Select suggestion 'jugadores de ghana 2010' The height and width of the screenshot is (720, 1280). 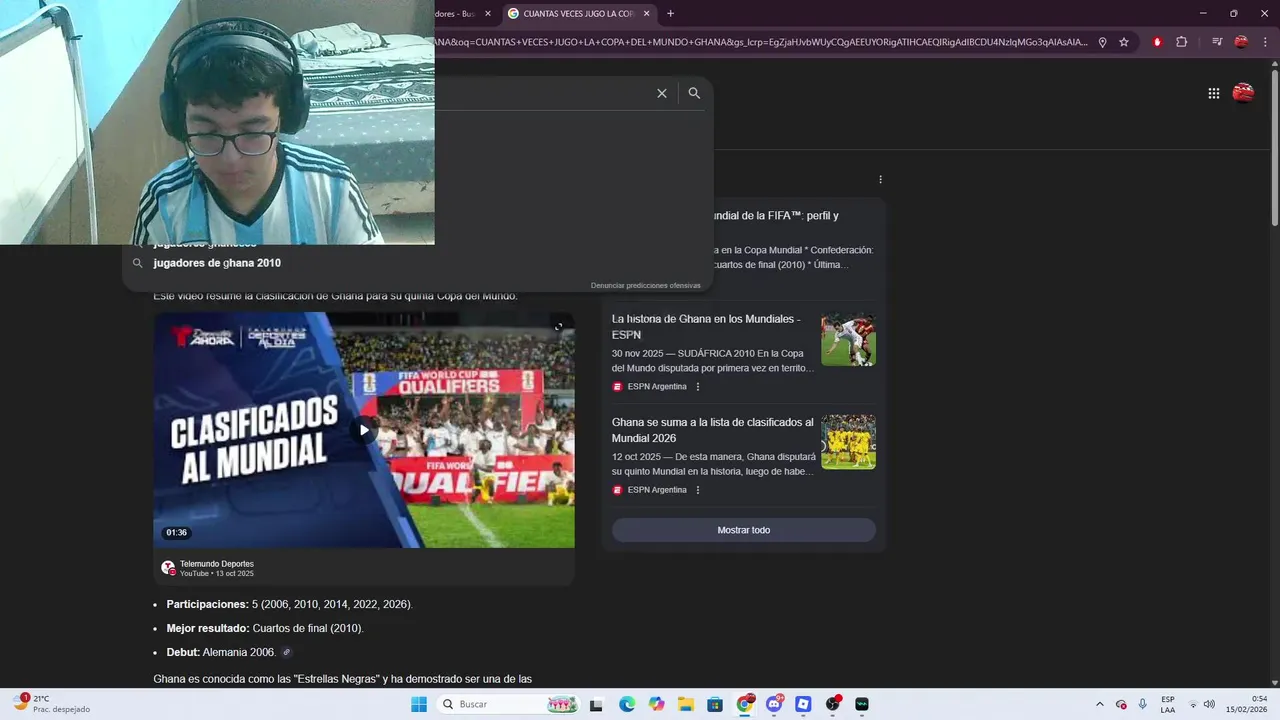coord(217,263)
